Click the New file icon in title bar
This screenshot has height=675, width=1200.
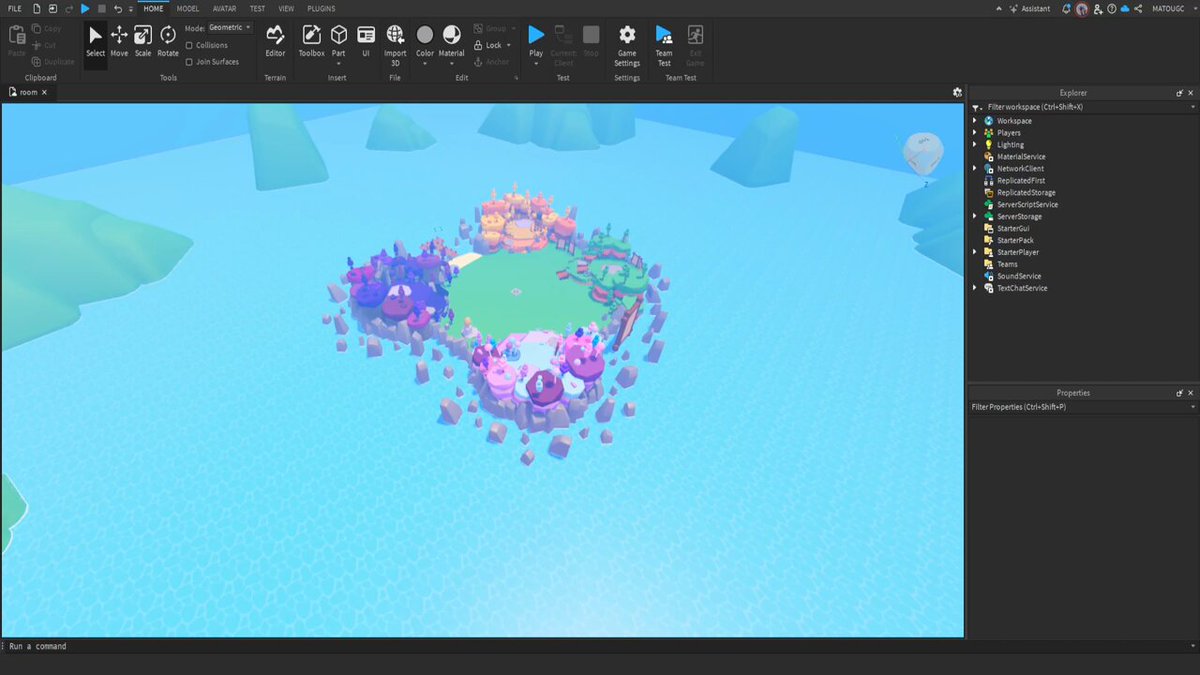[36, 8]
